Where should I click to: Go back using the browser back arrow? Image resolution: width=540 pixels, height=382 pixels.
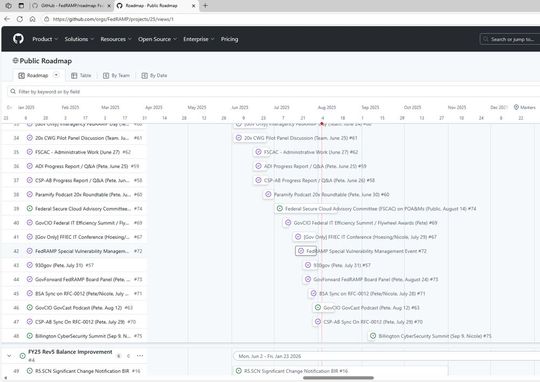(7, 19)
